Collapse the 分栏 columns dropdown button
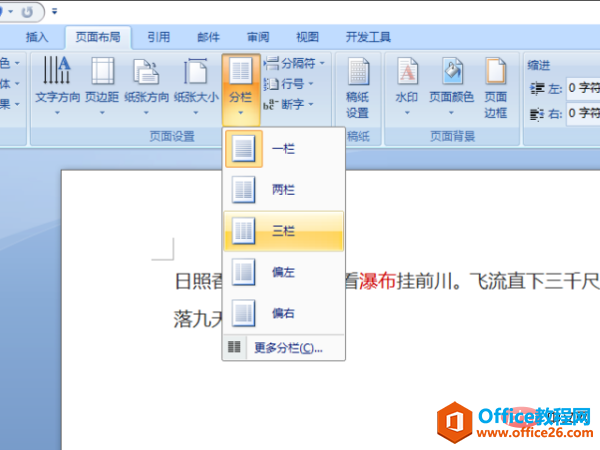 pos(241,90)
